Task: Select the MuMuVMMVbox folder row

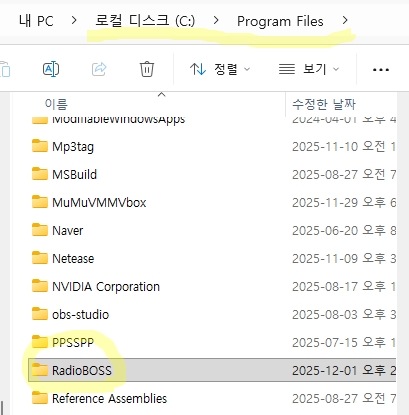Action: pyautogui.click(x=213, y=202)
